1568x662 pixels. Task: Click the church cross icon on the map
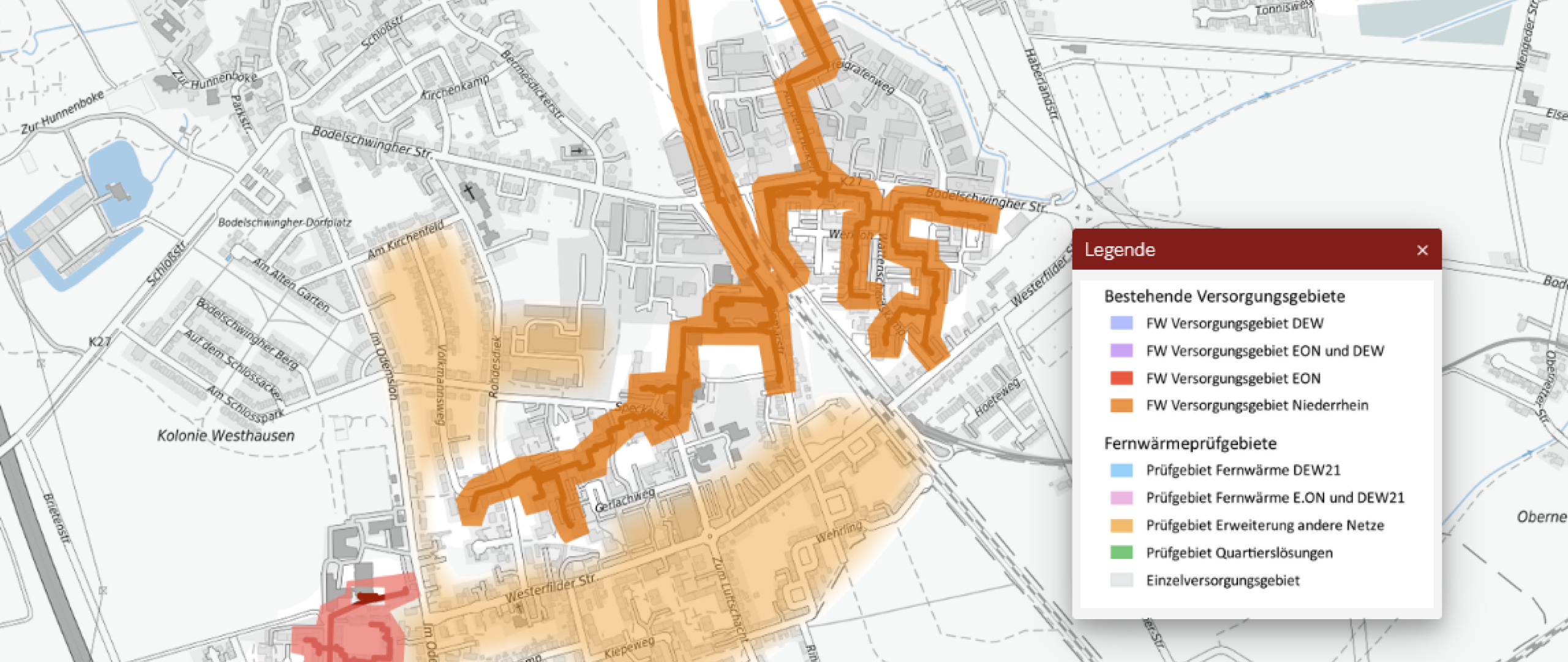(469, 192)
